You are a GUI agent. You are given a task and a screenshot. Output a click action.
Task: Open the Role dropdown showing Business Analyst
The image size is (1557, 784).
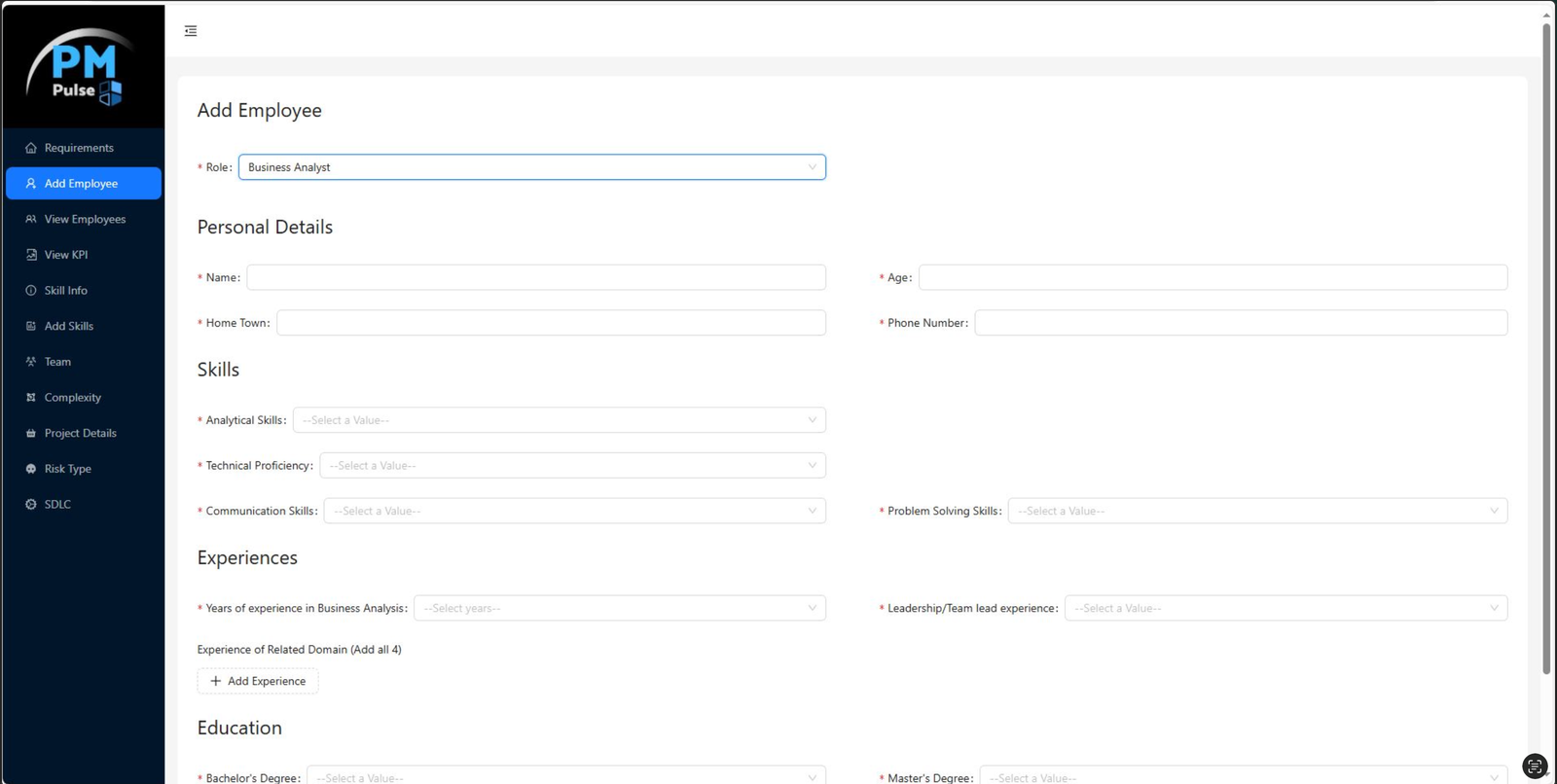(x=531, y=167)
